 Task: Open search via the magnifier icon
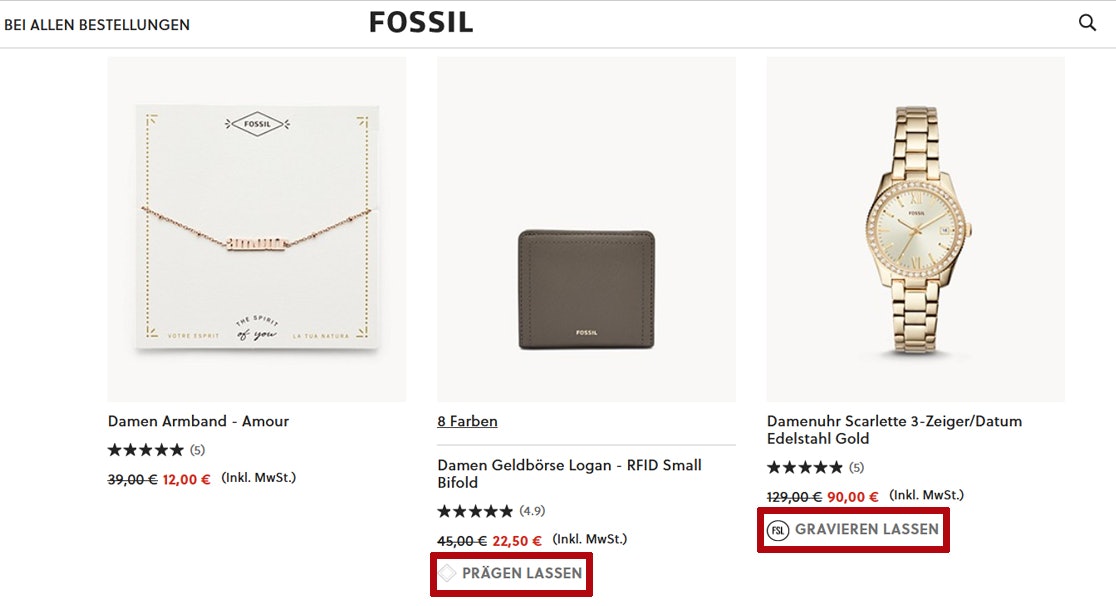pyautogui.click(x=1087, y=22)
